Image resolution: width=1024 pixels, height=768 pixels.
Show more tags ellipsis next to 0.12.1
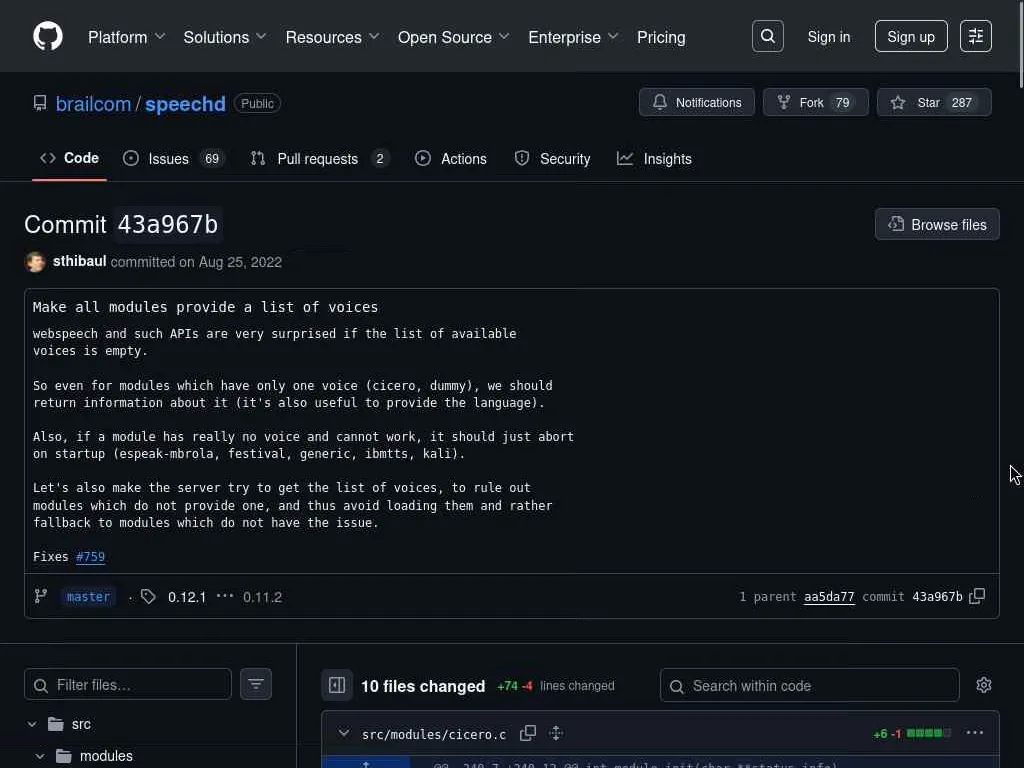point(225,596)
